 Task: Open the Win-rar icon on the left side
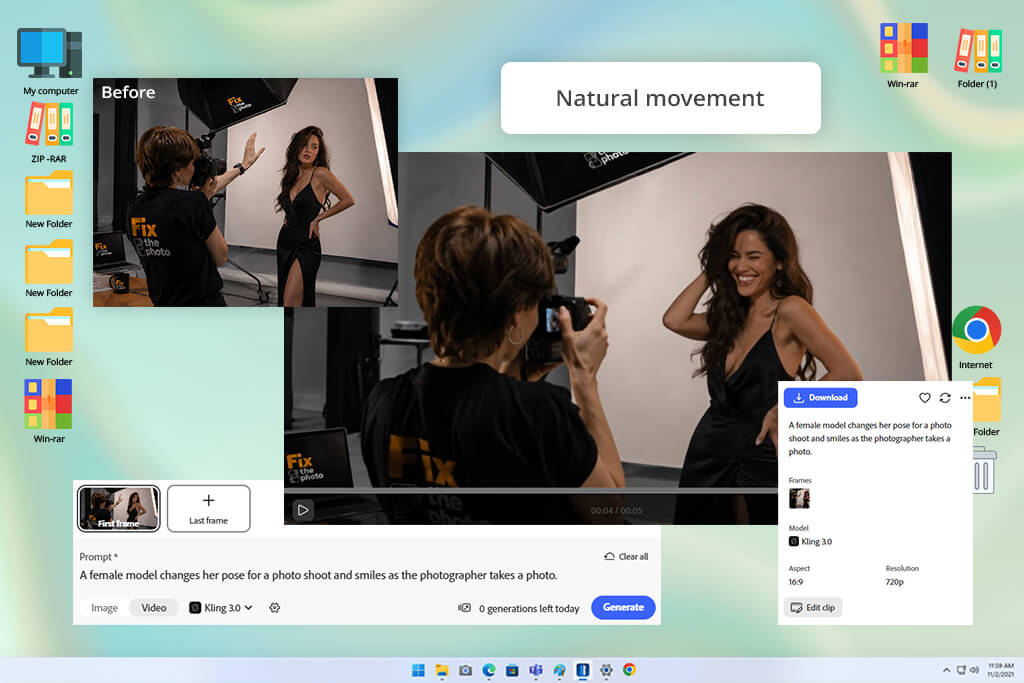click(x=49, y=411)
